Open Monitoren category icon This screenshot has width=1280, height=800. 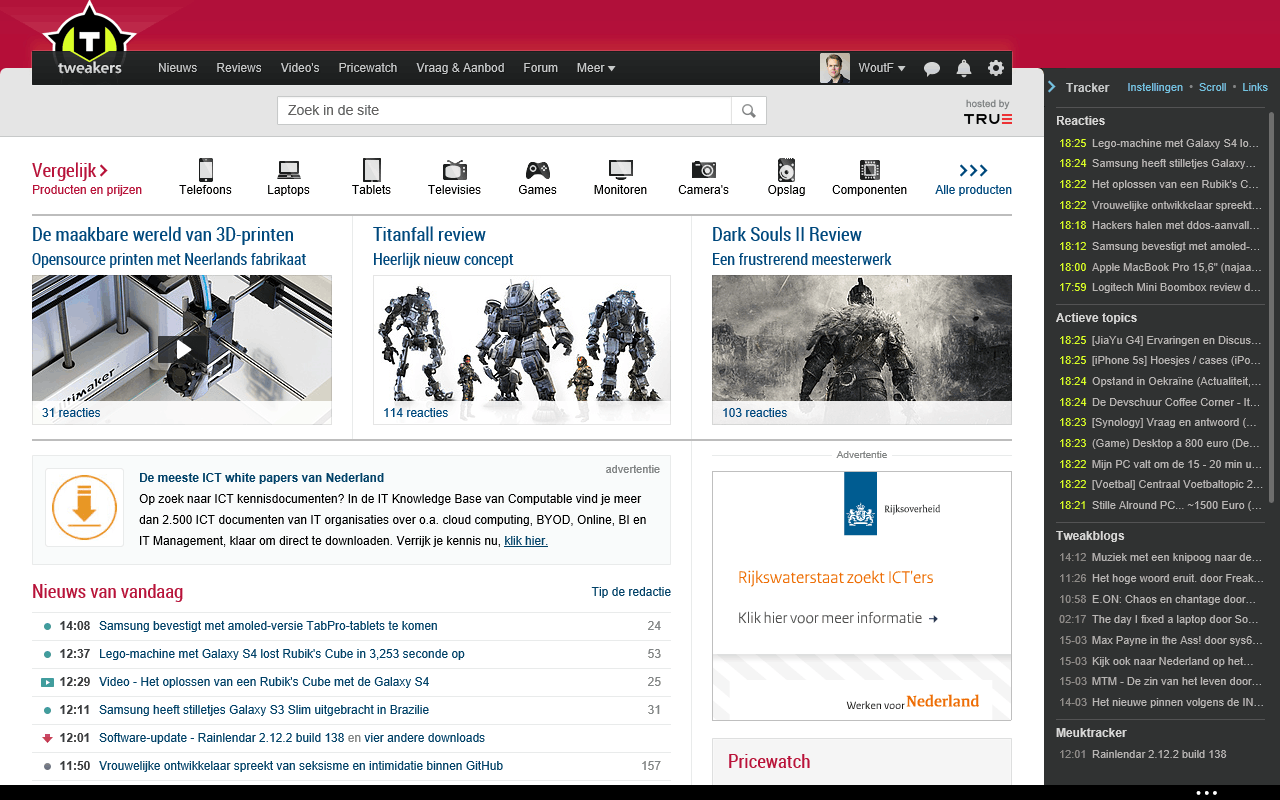pos(620,169)
